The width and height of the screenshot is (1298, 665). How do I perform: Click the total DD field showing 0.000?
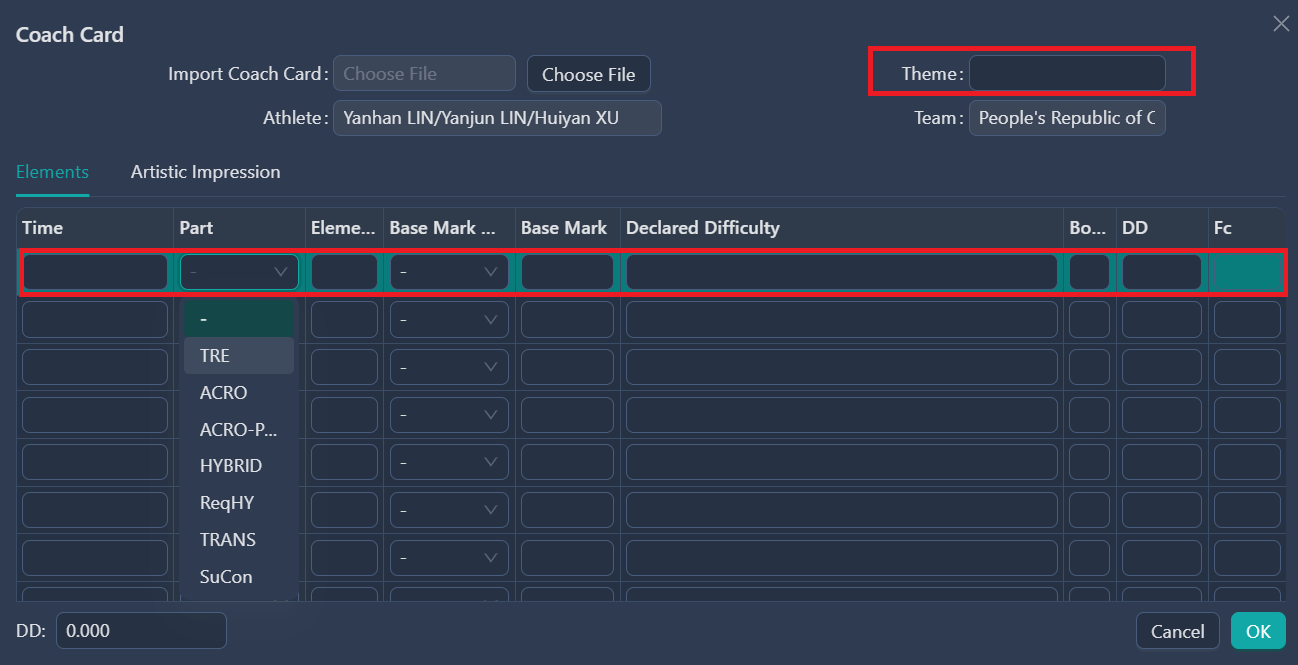pos(141,631)
